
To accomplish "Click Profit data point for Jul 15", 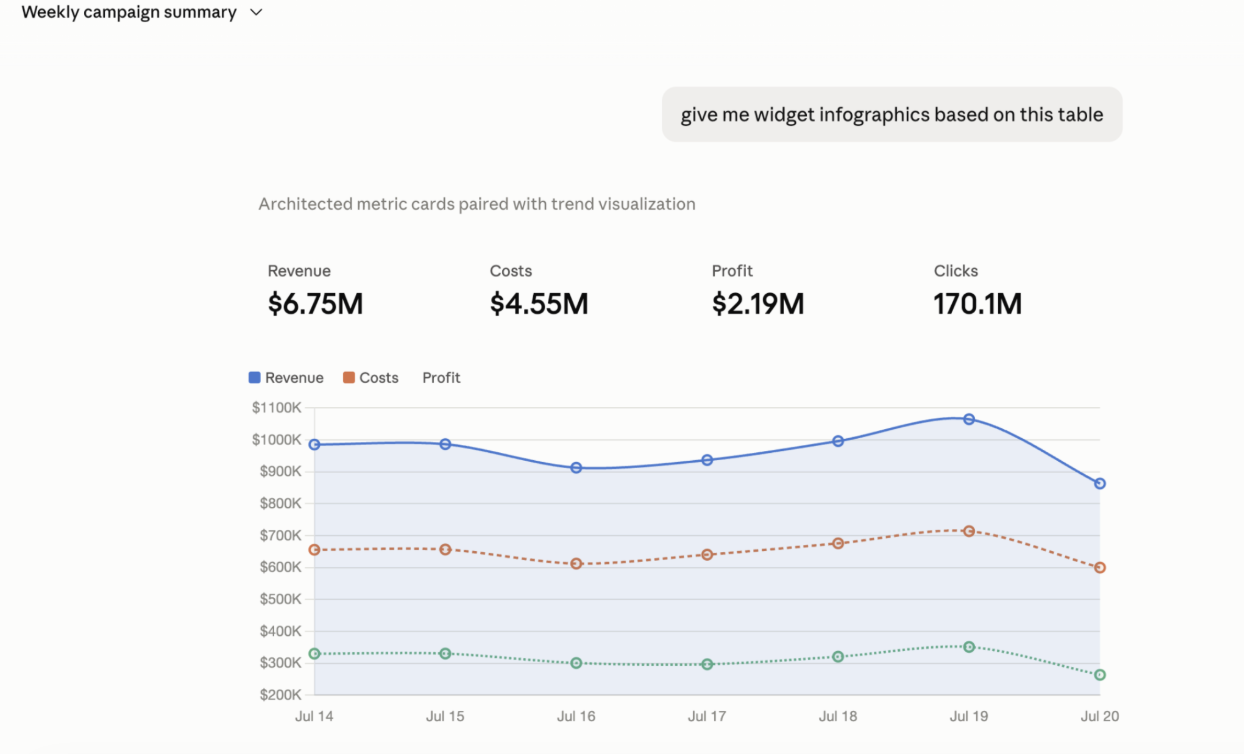I will (x=445, y=654).
